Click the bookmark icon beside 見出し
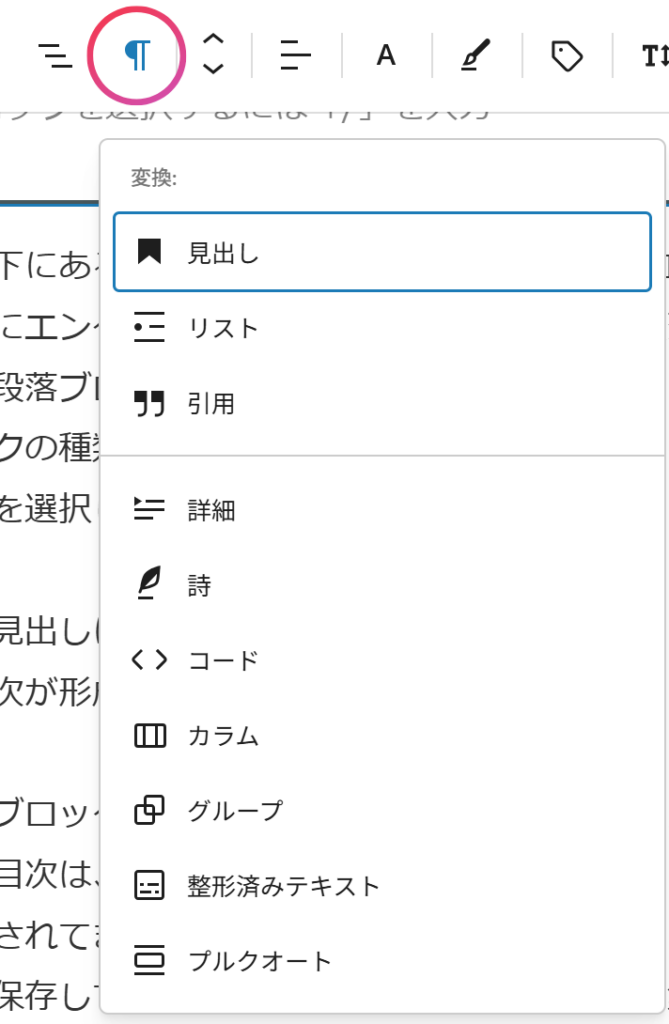 click(x=149, y=252)
